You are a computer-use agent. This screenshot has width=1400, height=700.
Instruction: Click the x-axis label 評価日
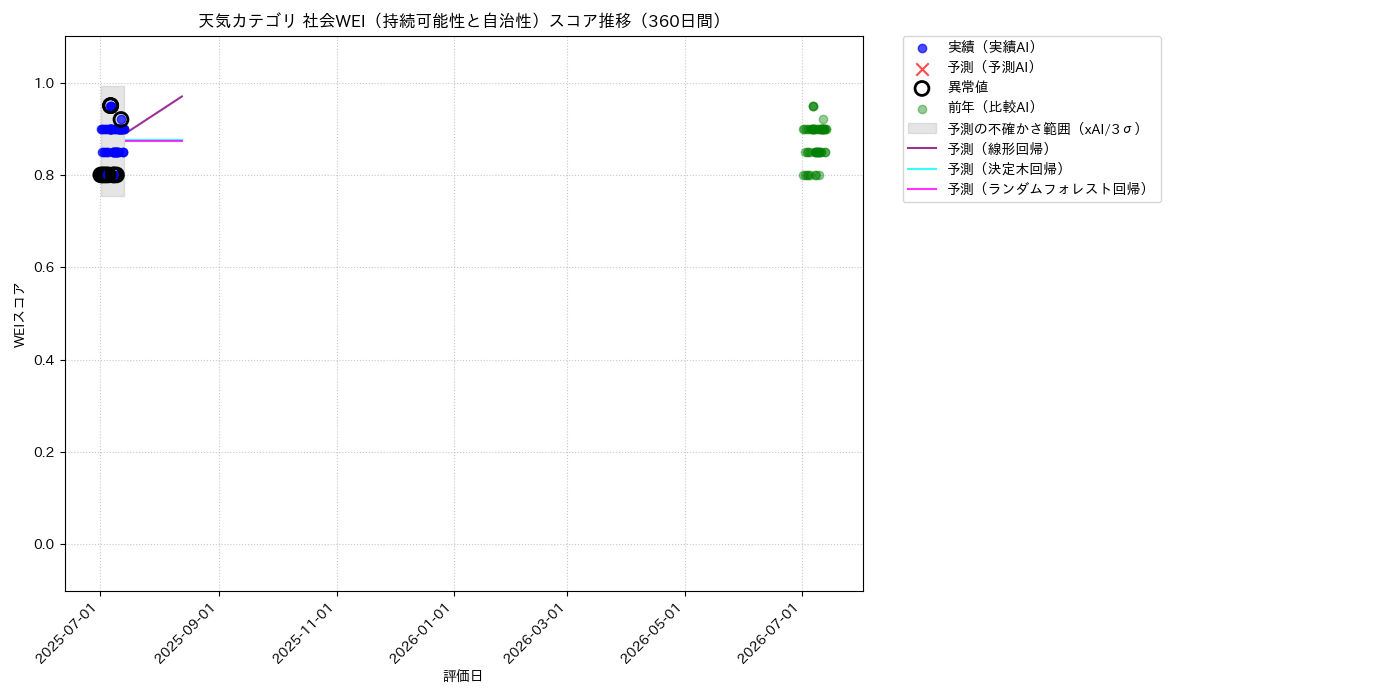[463, 677]
